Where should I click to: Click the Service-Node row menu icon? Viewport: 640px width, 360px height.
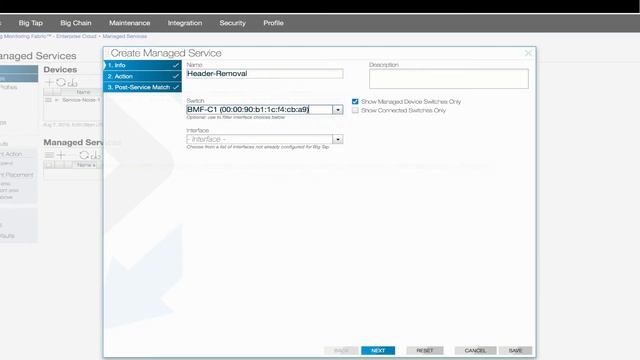pos(49,100)
